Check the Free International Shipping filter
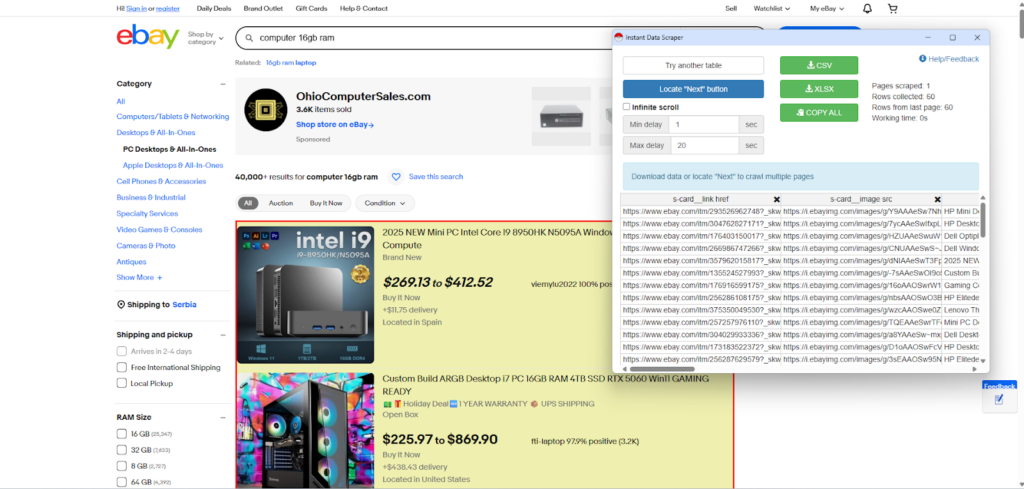 (121, 368)
